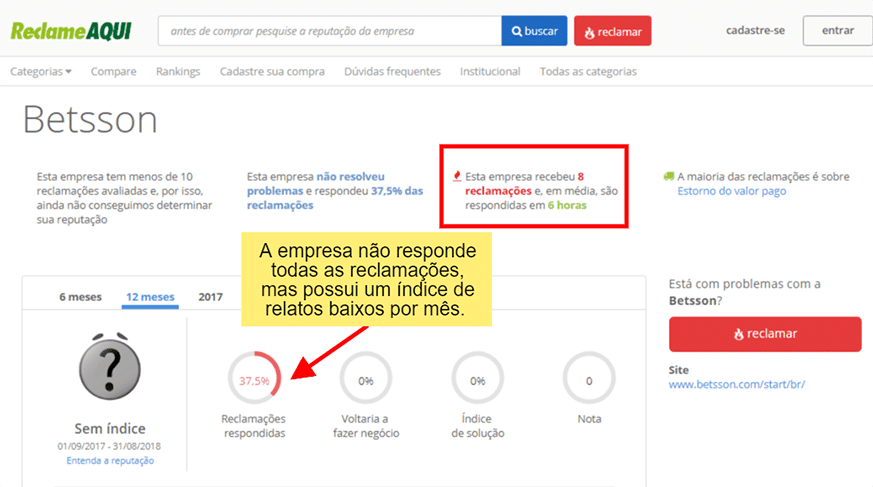Click the blue buscar button
This screenshot has height=487, width=873.
coord(534,31)
